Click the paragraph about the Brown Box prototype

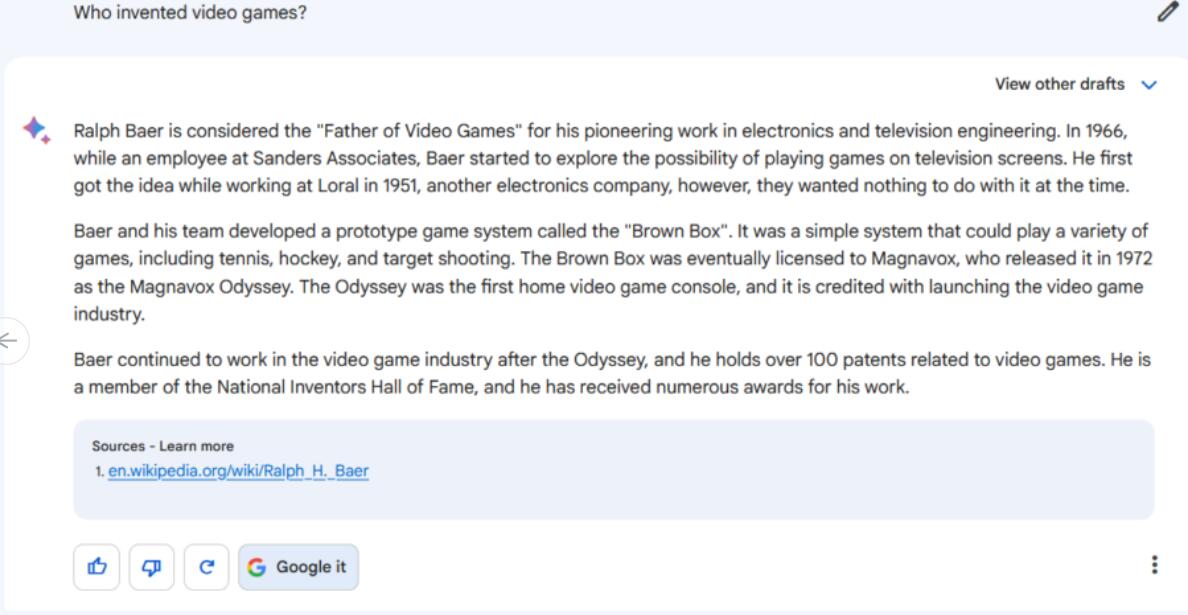tap(600, 273)
